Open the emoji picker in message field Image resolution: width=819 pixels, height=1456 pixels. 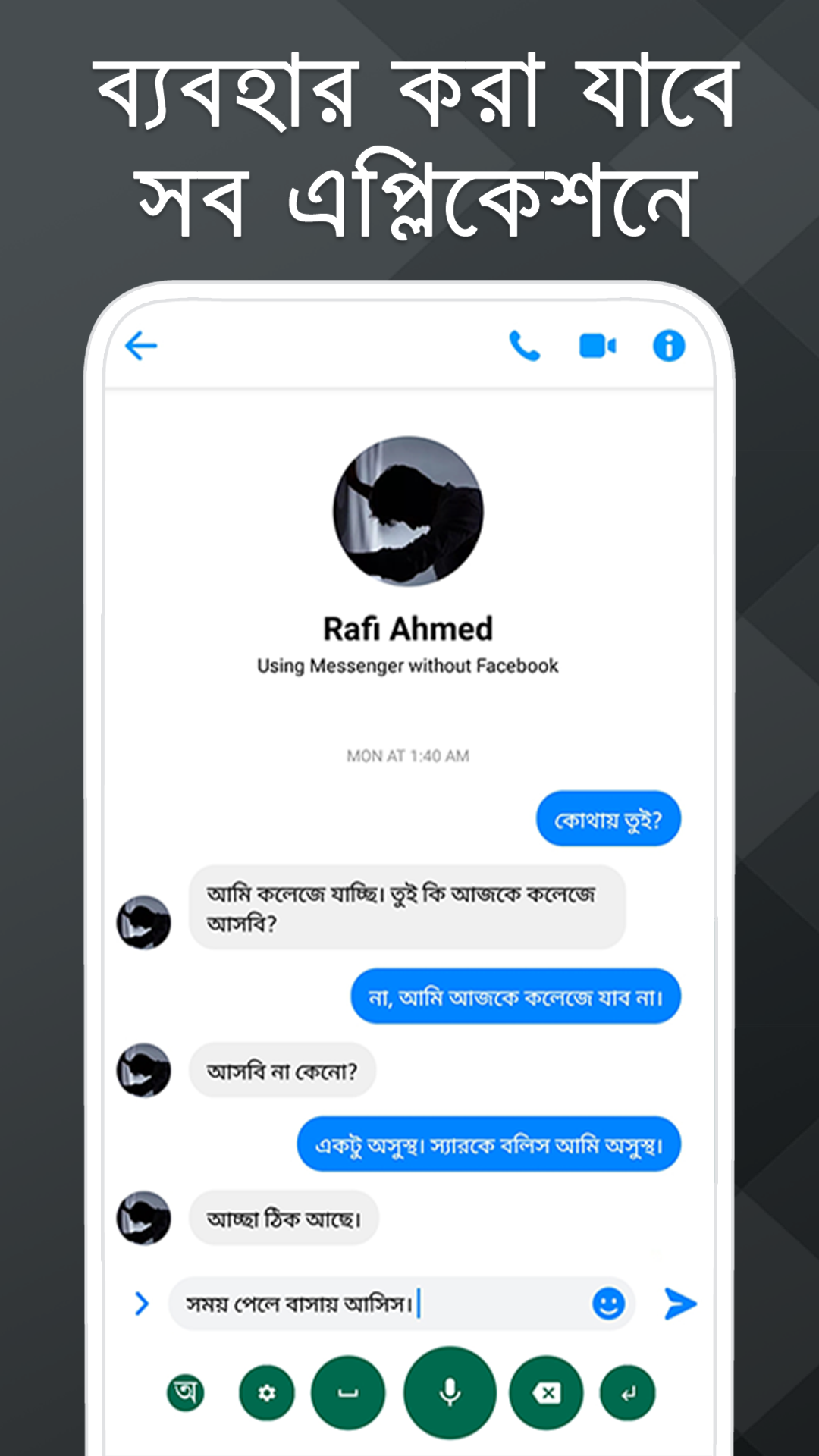pos(608,1304)
